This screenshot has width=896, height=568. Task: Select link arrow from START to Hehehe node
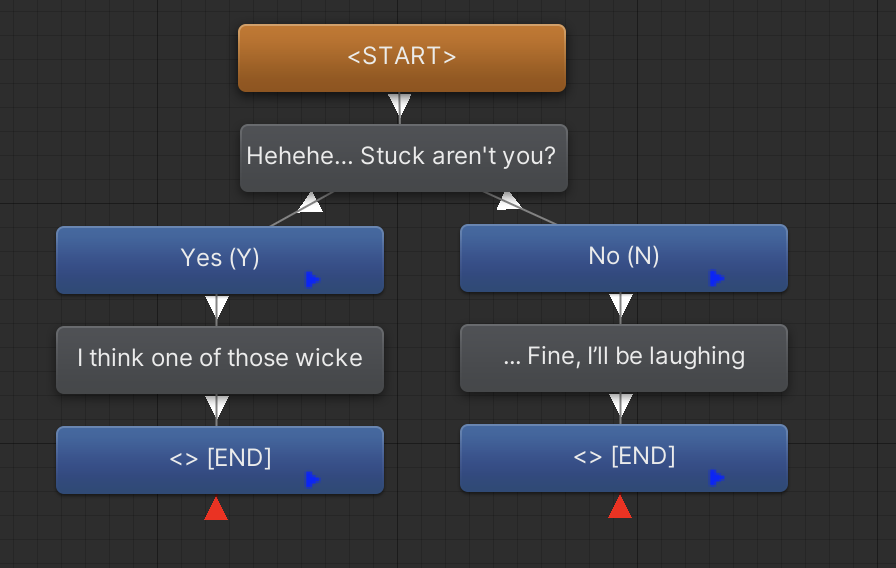tap(399, 105)
